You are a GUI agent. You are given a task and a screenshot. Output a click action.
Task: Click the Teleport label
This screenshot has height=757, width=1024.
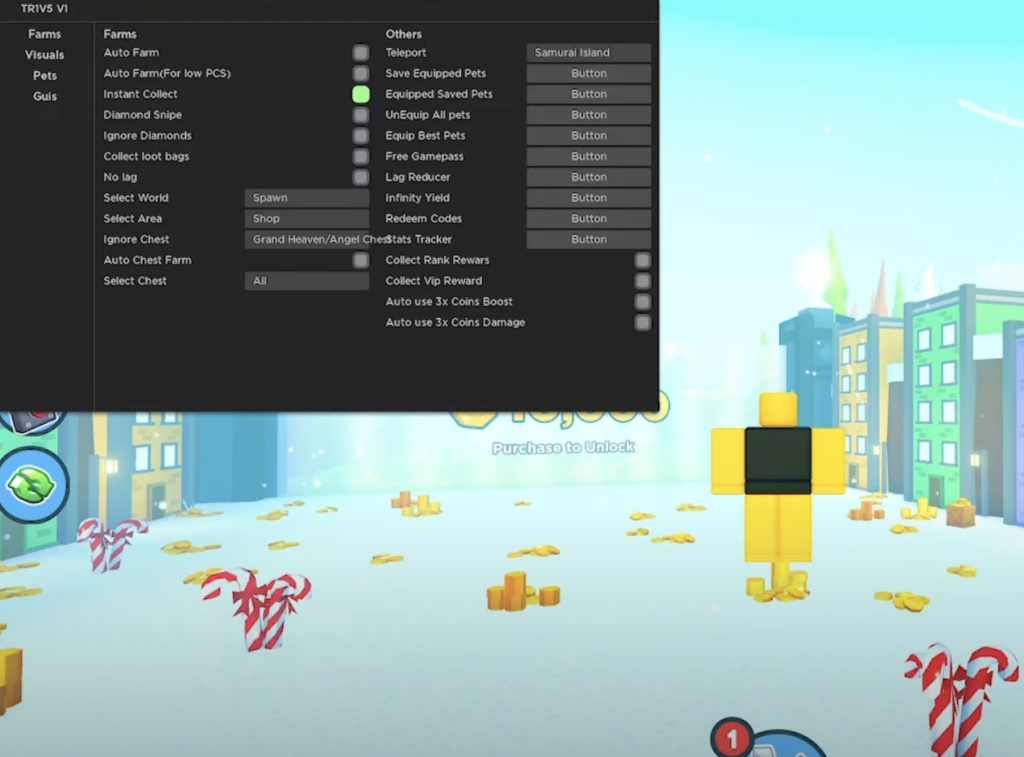point(406,52)
